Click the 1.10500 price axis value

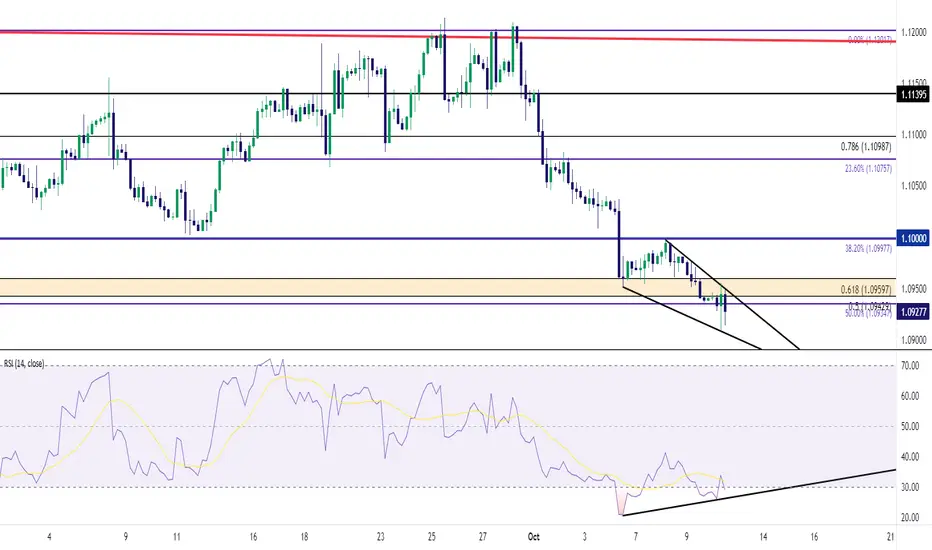(x=914, y=186)
